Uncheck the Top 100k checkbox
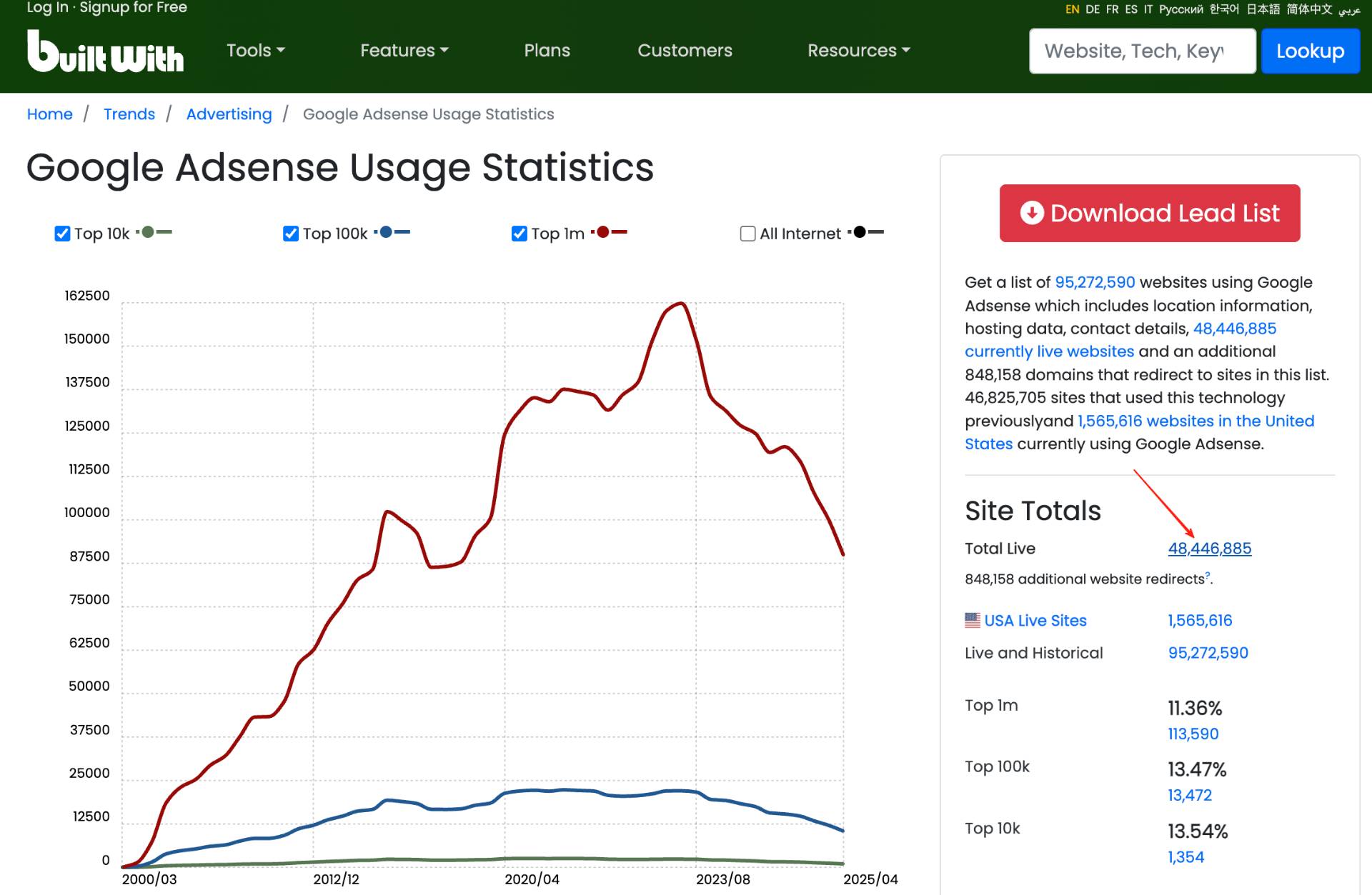This screenshot has height=895, width=1372. tap(291, 234)
